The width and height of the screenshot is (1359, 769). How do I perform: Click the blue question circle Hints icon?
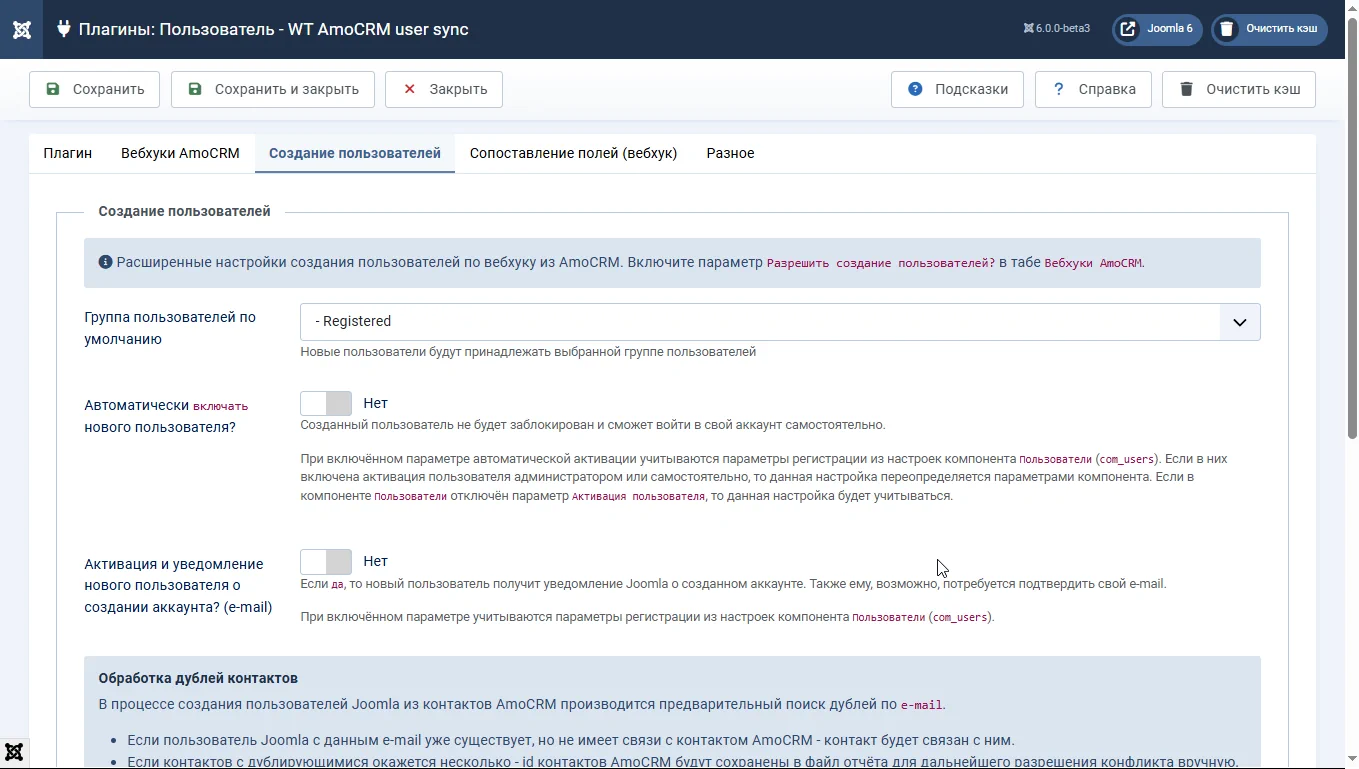[x=915, y=89]
